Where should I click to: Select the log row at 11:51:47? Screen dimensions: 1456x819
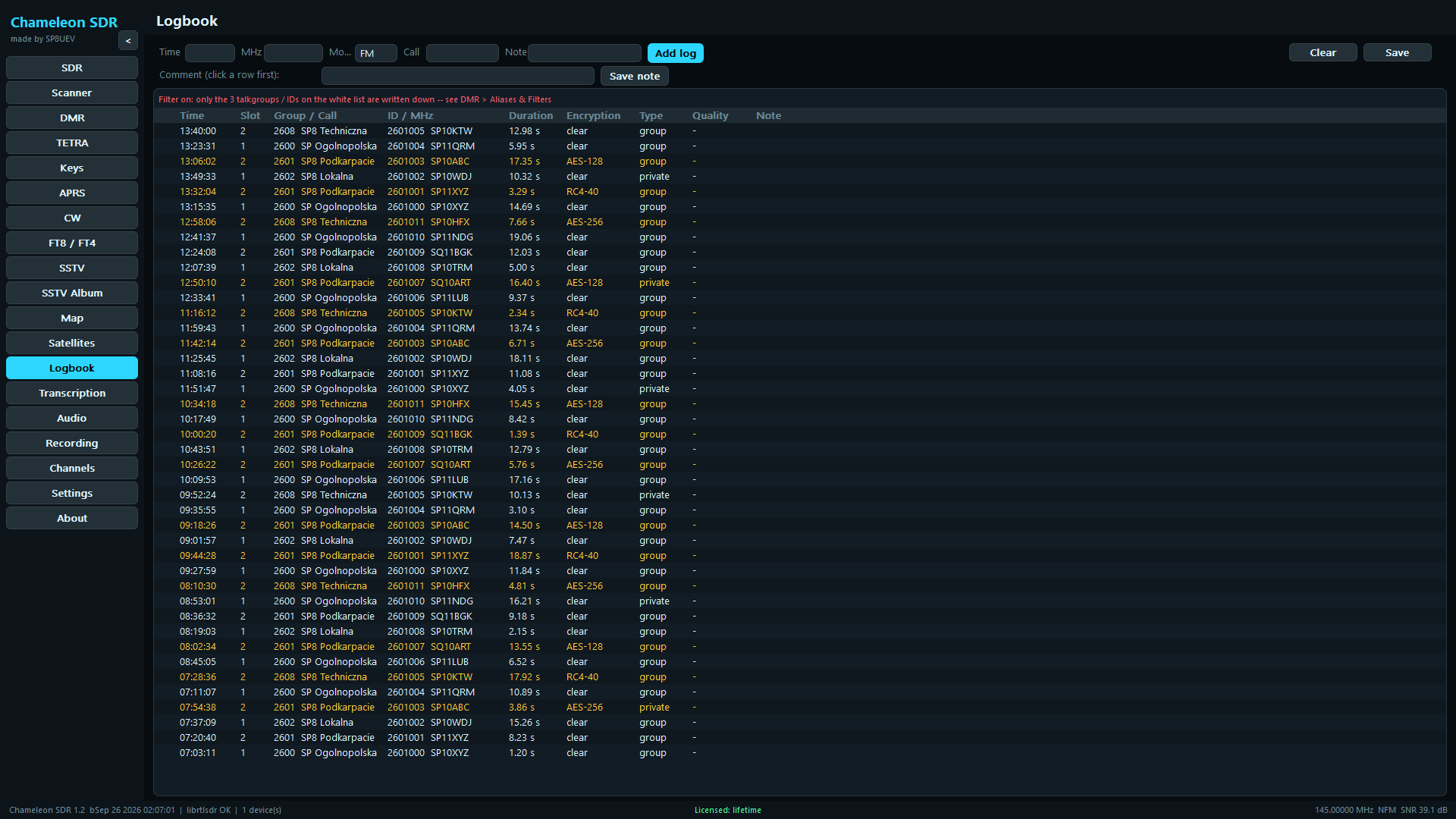(800, 389)
